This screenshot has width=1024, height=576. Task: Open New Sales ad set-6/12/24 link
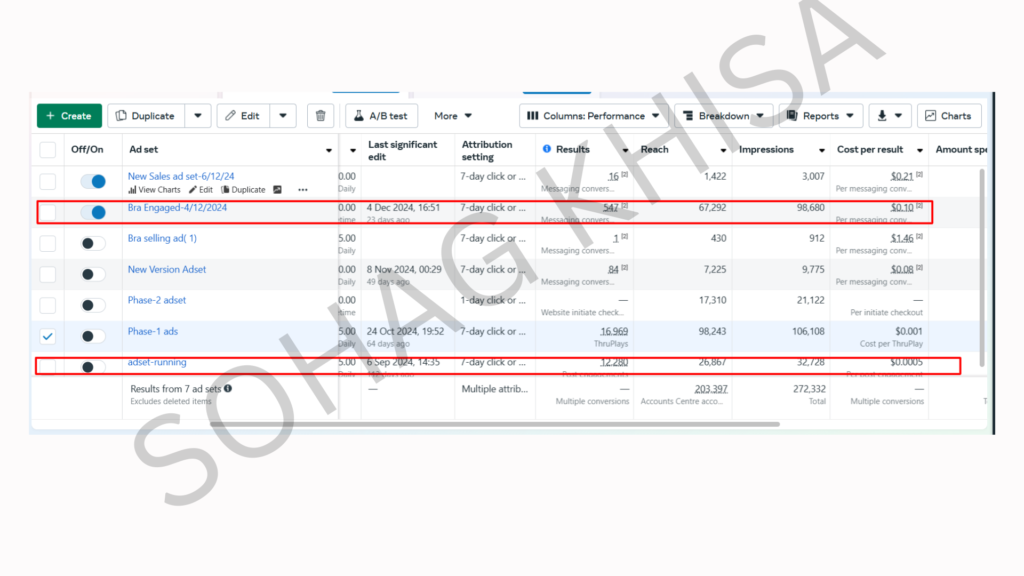click(x=181, y=176)
